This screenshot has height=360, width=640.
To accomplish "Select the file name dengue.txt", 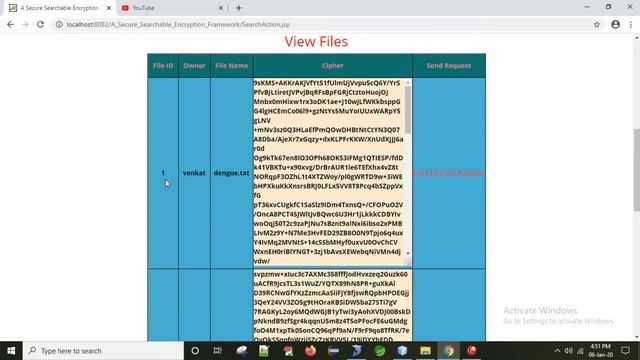I will [231, 173].
